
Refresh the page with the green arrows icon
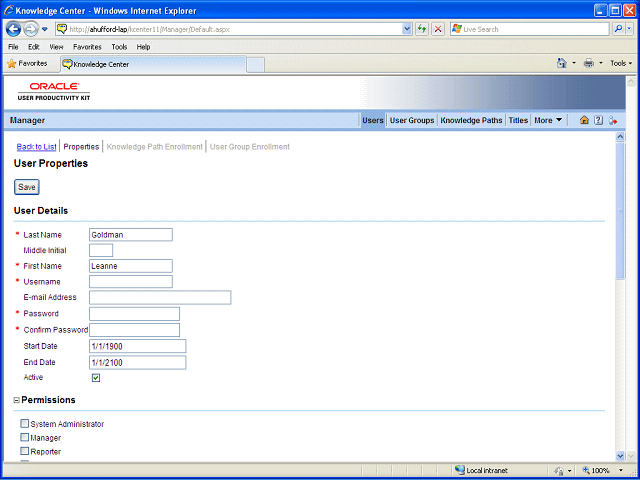pyautogui.click(x=422, y=29)
